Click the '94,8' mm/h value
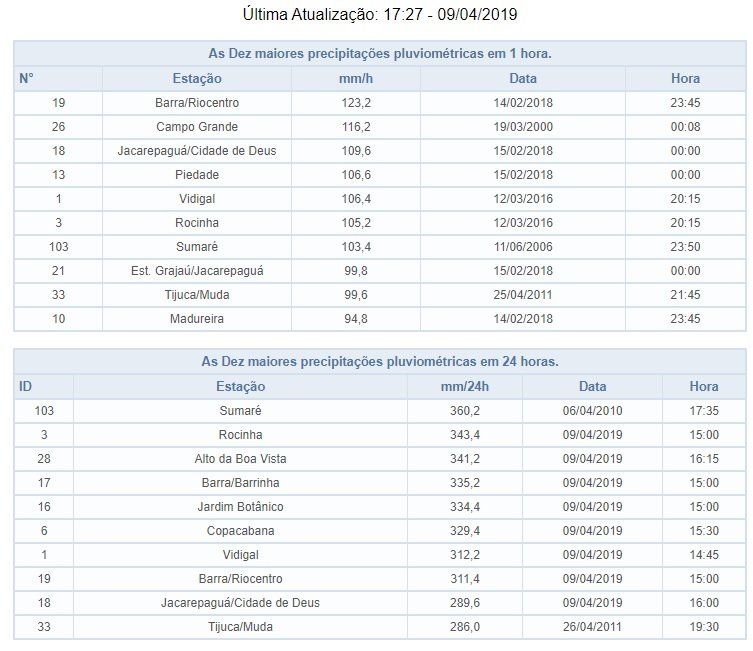 point(356,319)
